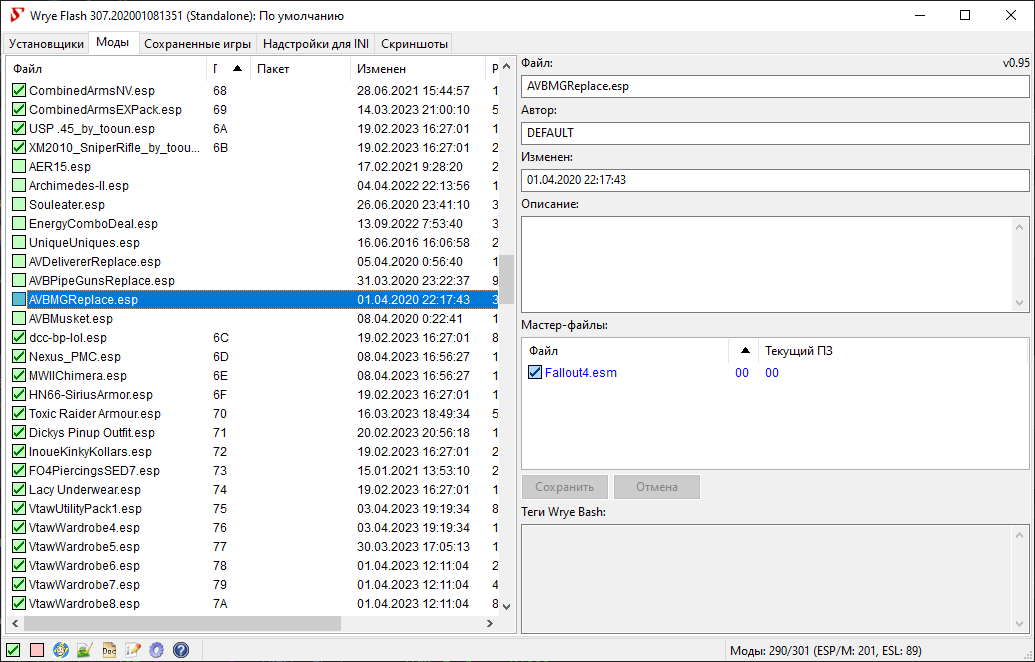
Task: Open the Doc browser icon
Action: point(109,650)
